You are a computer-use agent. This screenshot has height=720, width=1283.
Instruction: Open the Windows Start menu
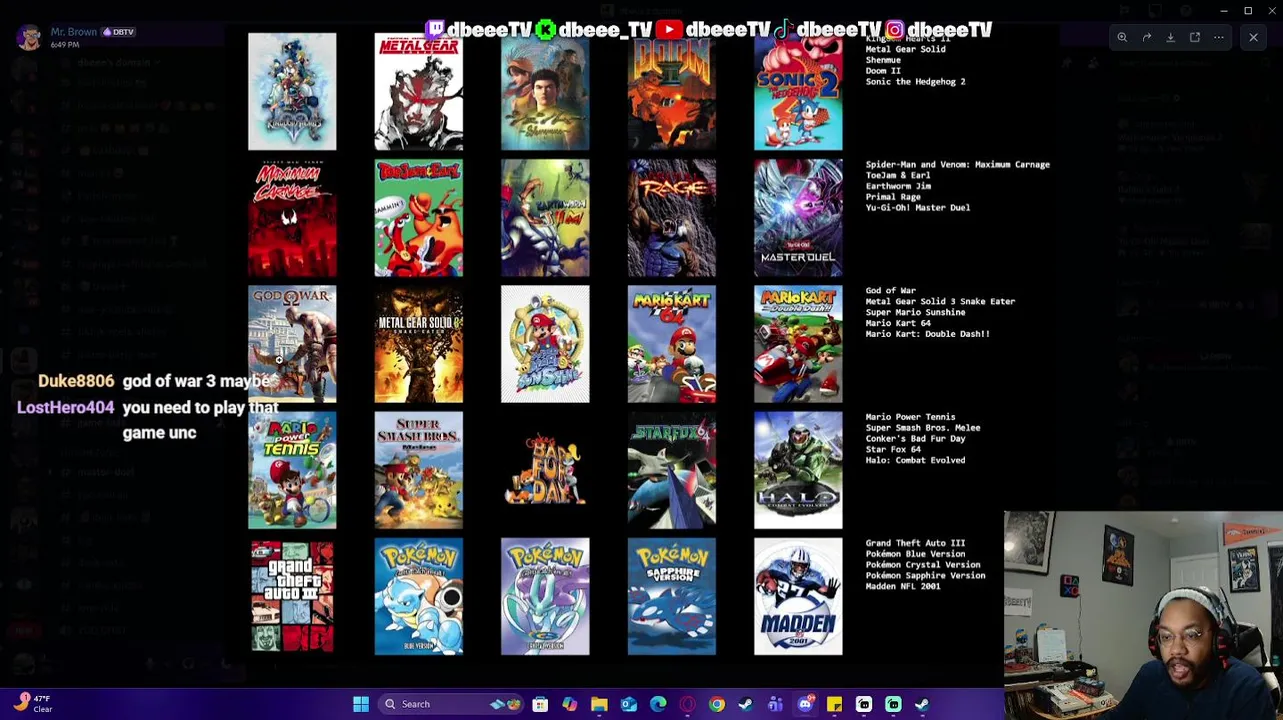(x=361, y=704)
